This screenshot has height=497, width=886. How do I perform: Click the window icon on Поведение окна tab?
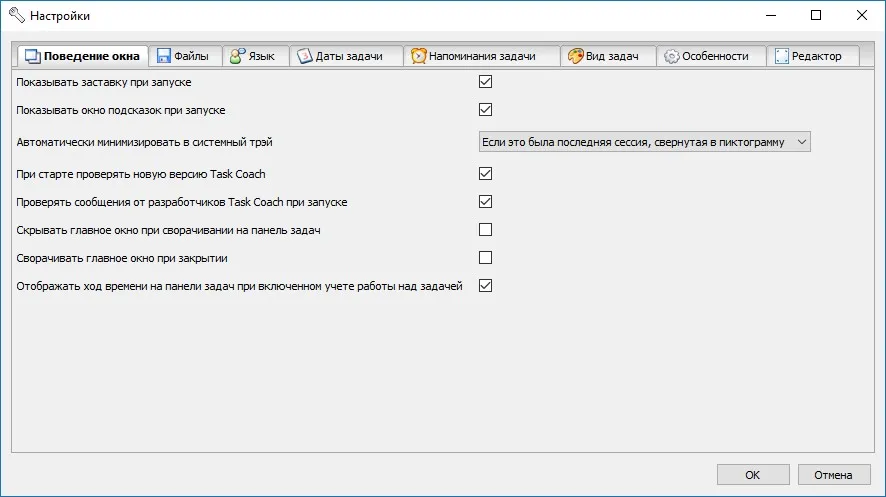tap(33, 56)
